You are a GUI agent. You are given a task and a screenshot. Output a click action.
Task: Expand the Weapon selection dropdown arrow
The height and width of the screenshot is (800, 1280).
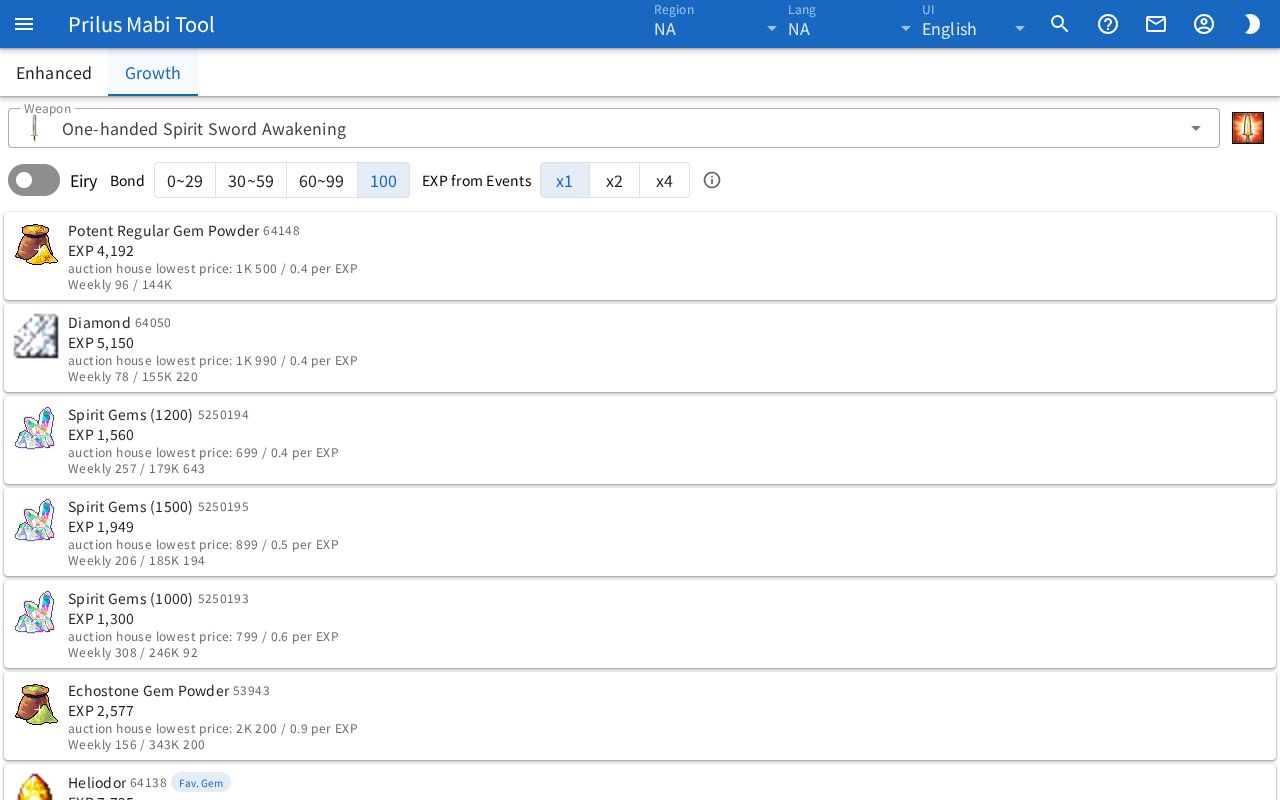coord(1196,128)
